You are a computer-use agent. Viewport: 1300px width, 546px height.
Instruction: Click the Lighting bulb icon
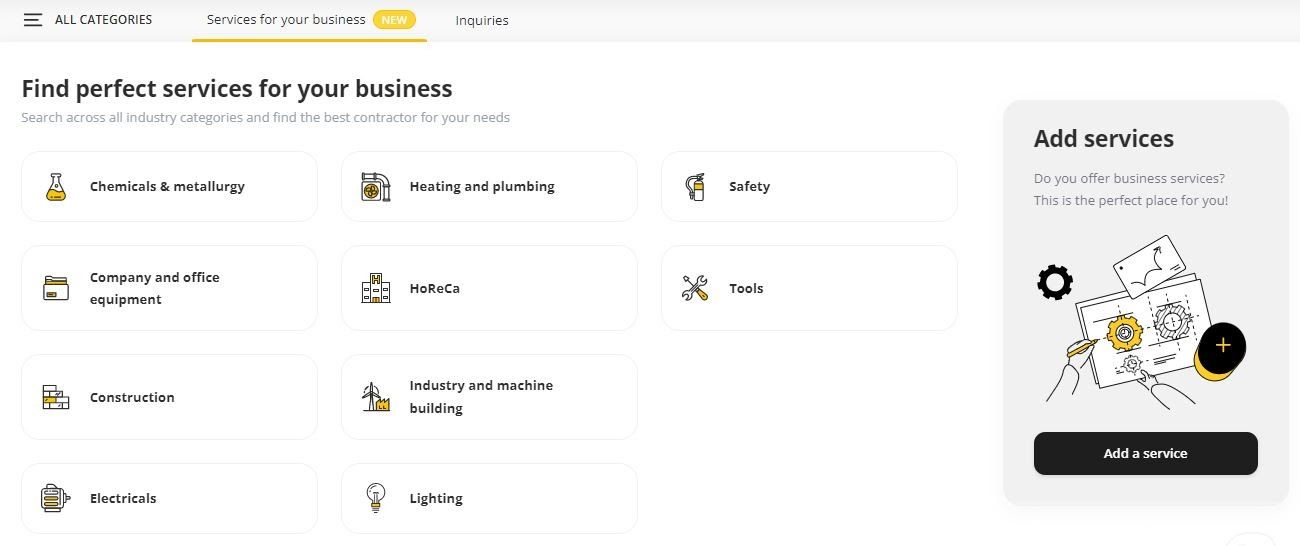376,498
